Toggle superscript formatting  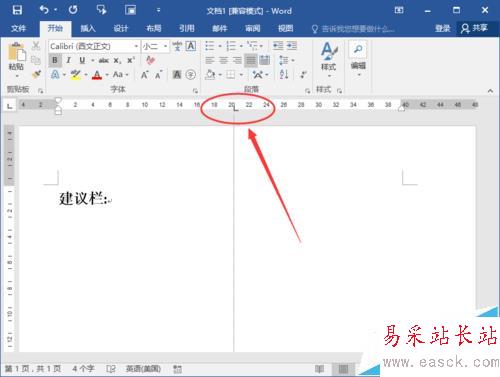[131, 60]
